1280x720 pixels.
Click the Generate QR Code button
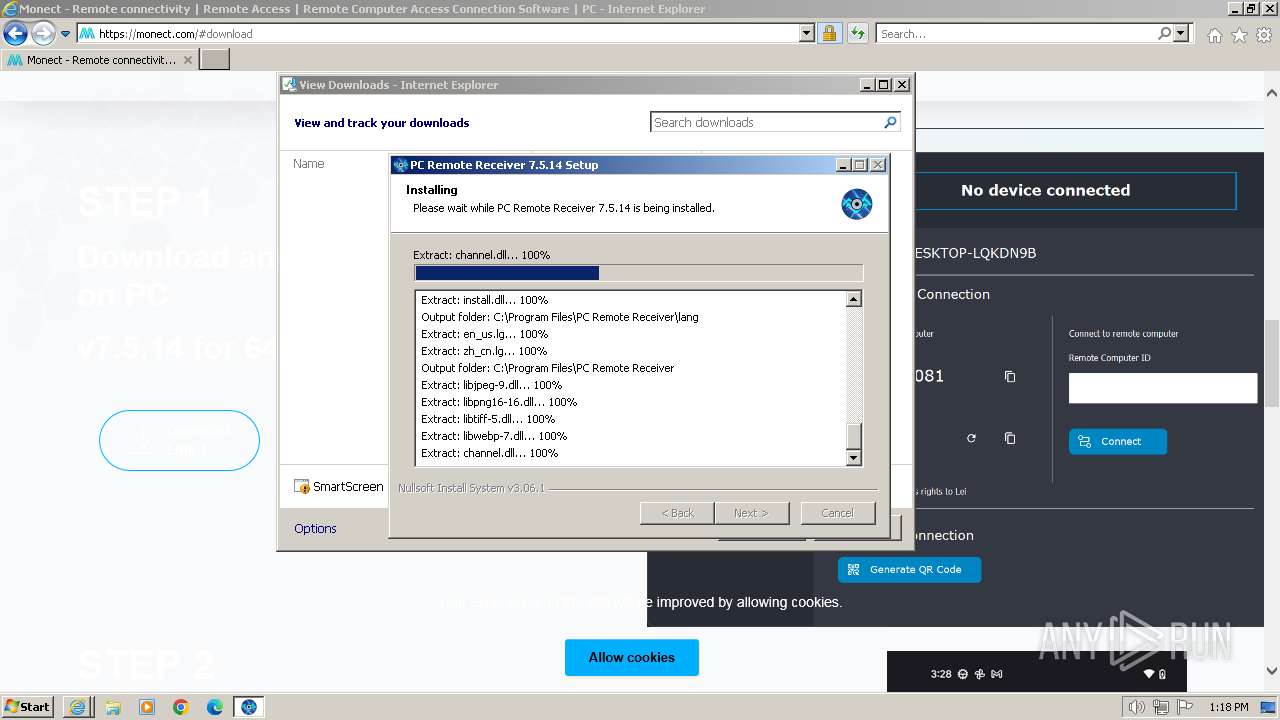909,569
